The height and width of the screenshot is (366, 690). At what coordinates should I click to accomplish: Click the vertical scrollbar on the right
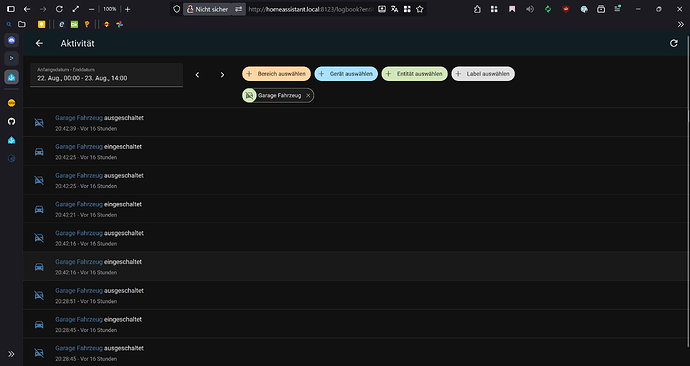(x=688, y=191)
